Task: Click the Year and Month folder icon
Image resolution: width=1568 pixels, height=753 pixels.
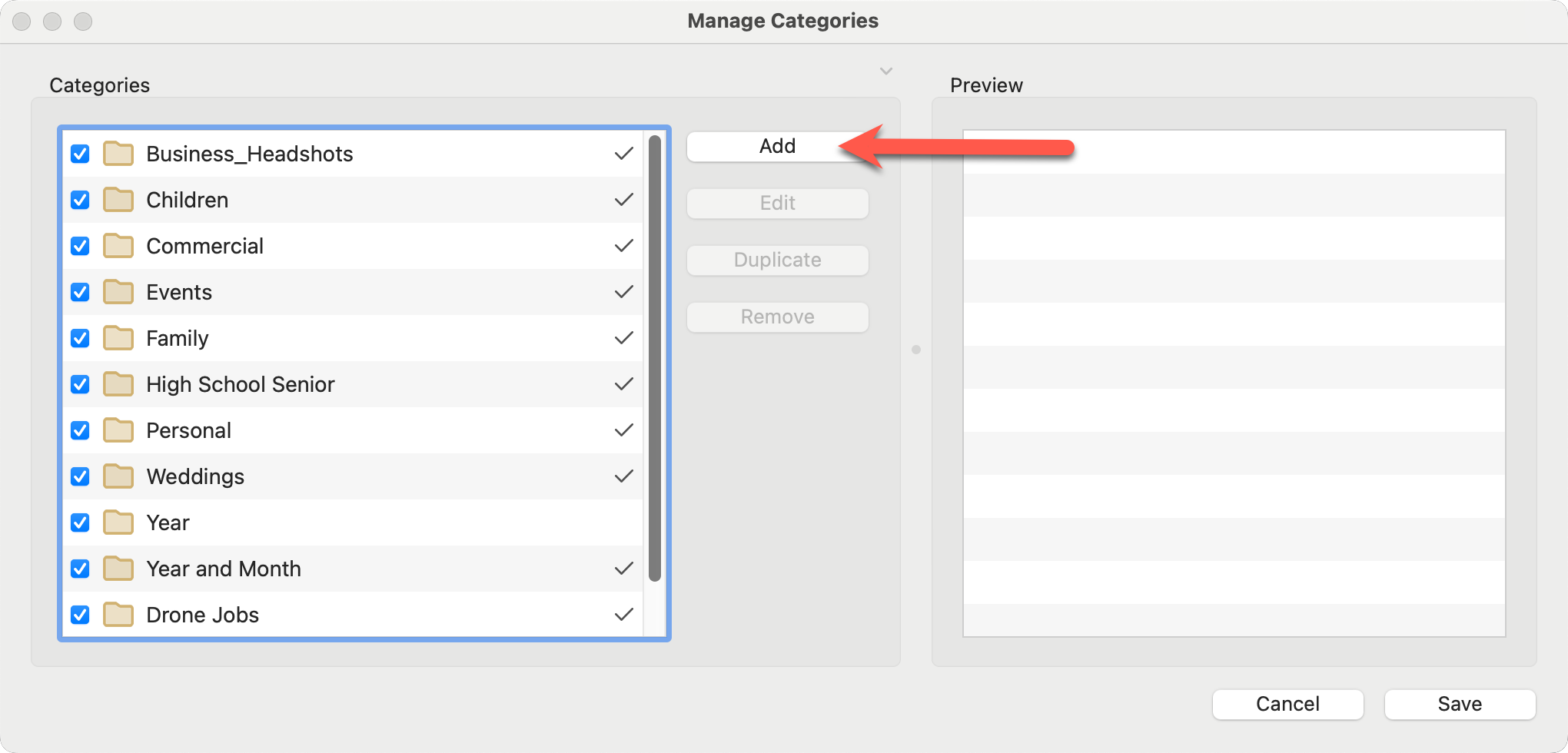Action: pyautogui.click(x=118, y=569)
